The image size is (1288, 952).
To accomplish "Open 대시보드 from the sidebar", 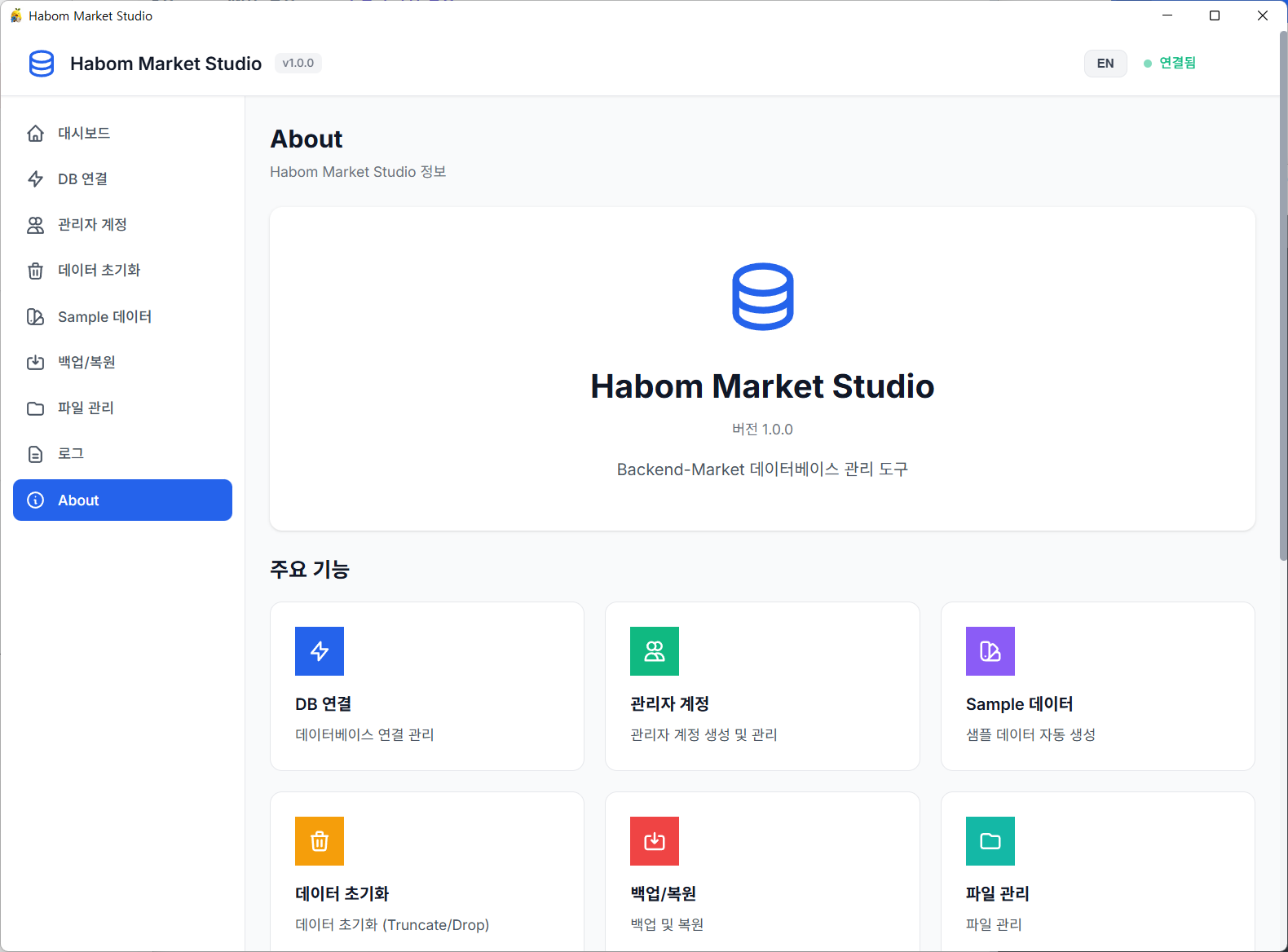I will pyautogui.click(x=84, y=133).
